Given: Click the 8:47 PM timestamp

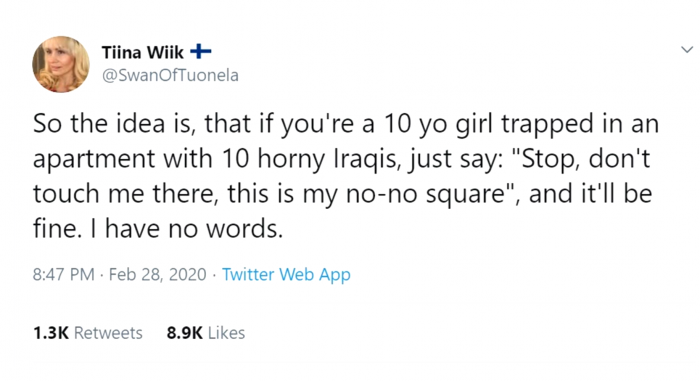Looking at the screenshot, I should 63,274.
